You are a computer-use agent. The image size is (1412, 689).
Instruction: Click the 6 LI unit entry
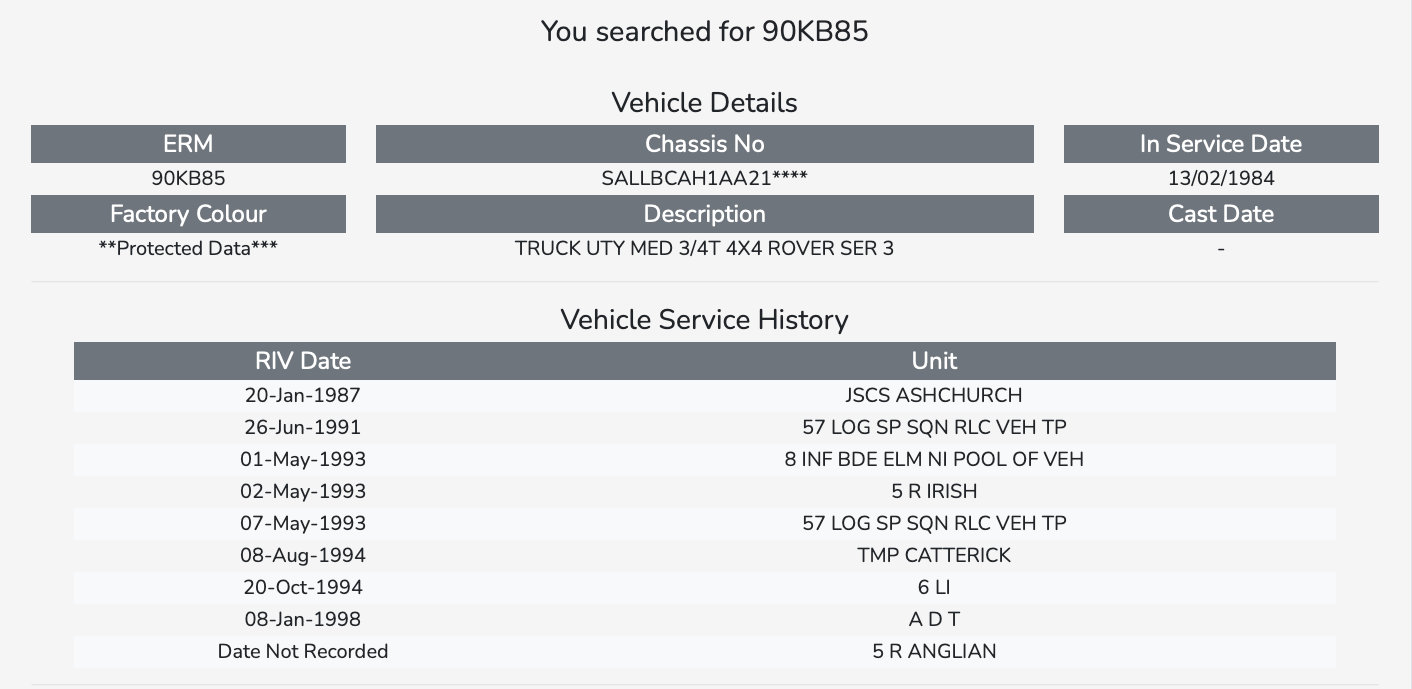coord(934,587)
